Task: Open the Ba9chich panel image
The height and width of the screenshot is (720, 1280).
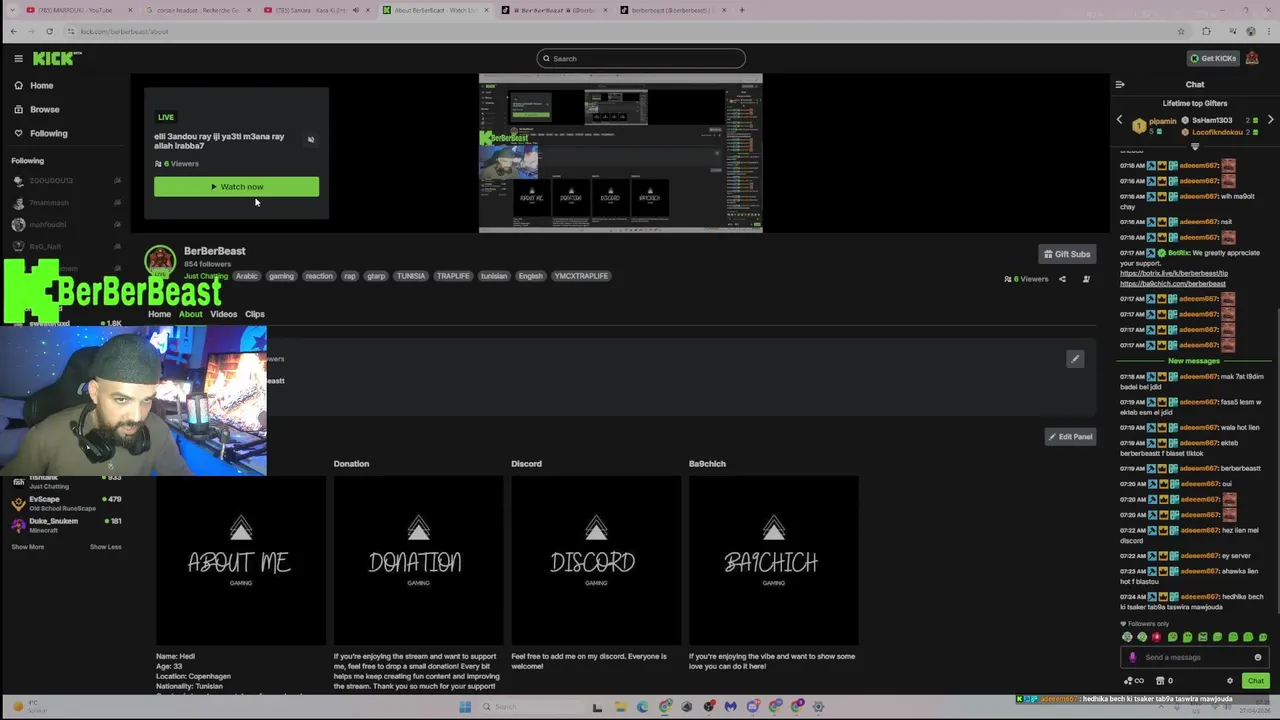Action: tap(774, 561)
